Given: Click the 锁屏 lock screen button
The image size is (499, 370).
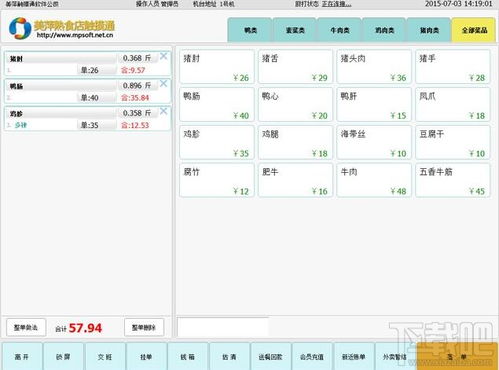Looking at the screenshot, I should 63,356.
